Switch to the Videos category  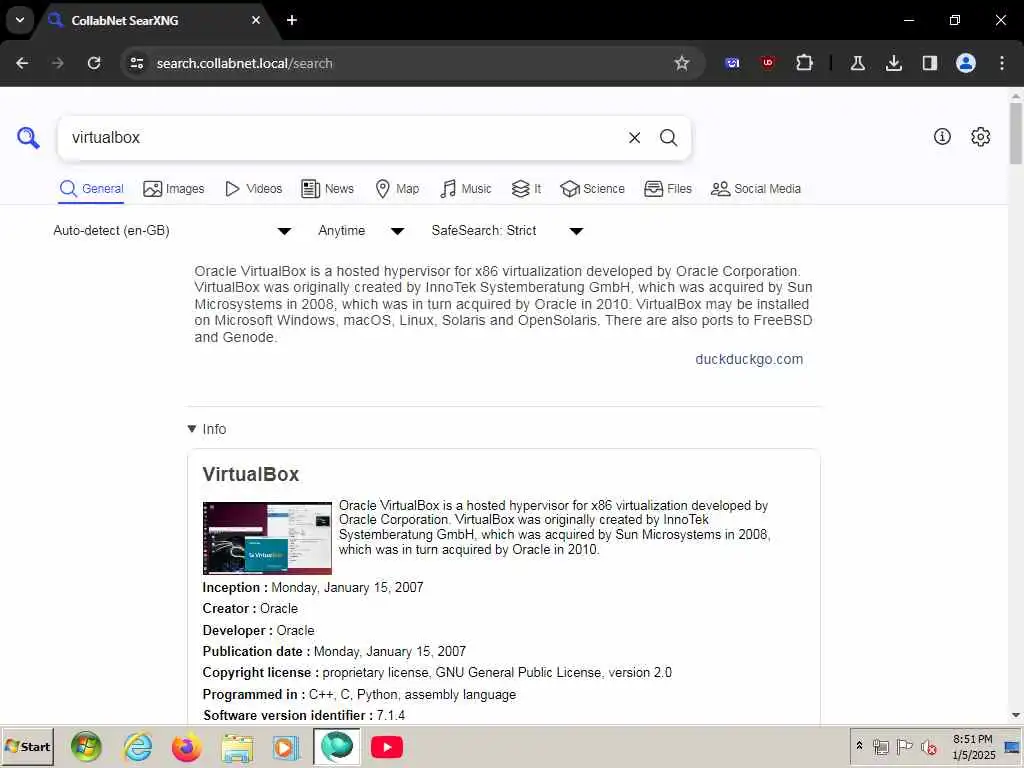coord(253,189)
